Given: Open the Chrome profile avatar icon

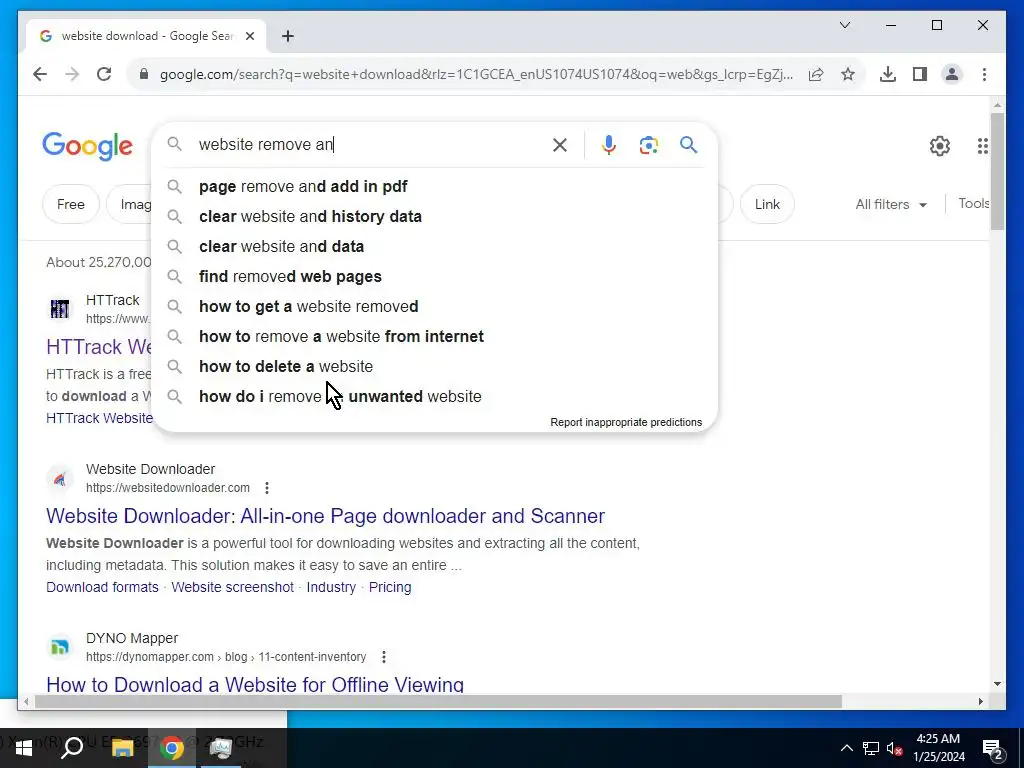Looking at the screenshot, I should [x=952, y=74].
